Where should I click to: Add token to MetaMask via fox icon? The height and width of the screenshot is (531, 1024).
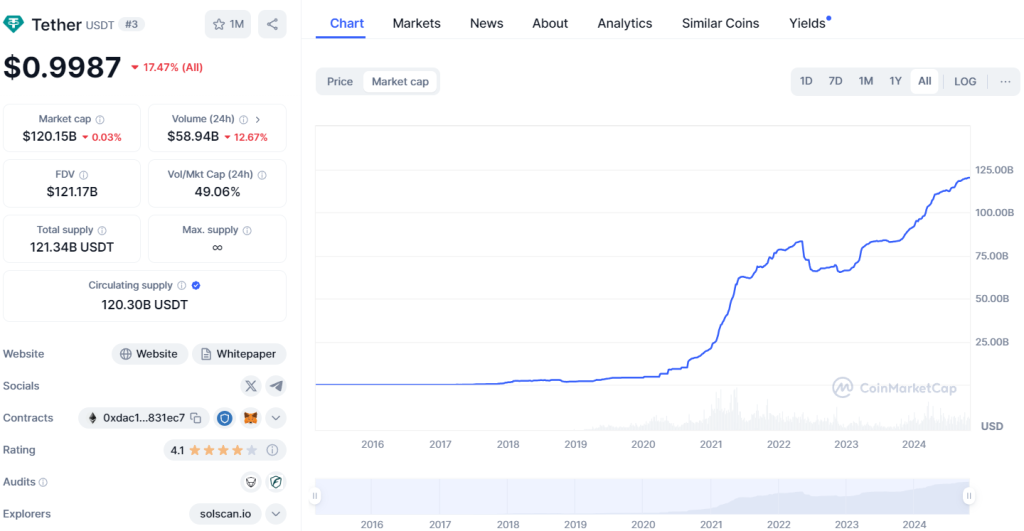[x=251, y=418]
